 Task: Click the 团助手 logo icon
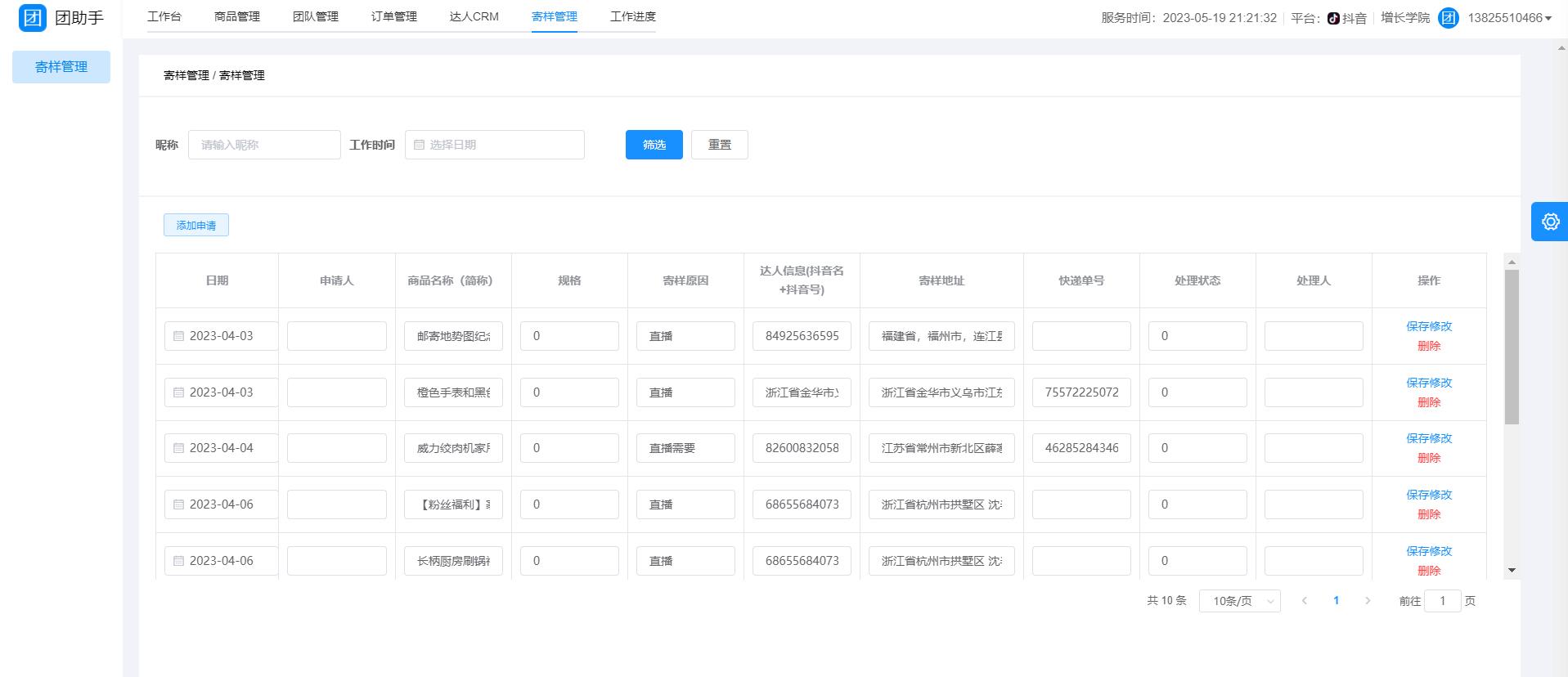[33, 17]
